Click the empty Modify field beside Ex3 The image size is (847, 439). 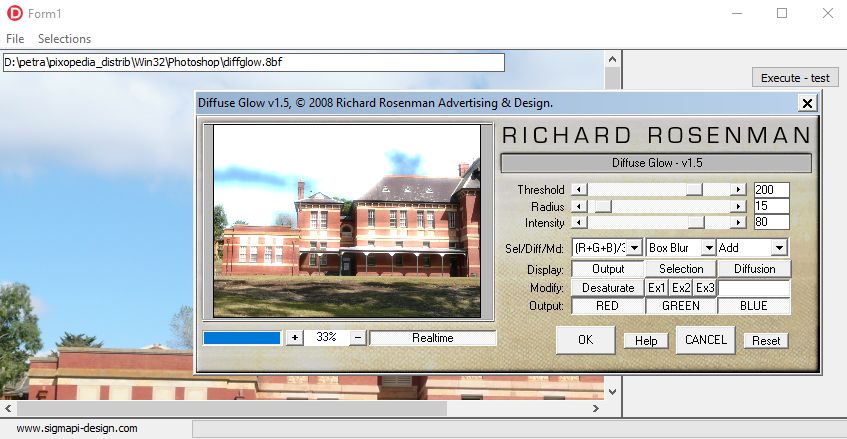tap(754, 288)
